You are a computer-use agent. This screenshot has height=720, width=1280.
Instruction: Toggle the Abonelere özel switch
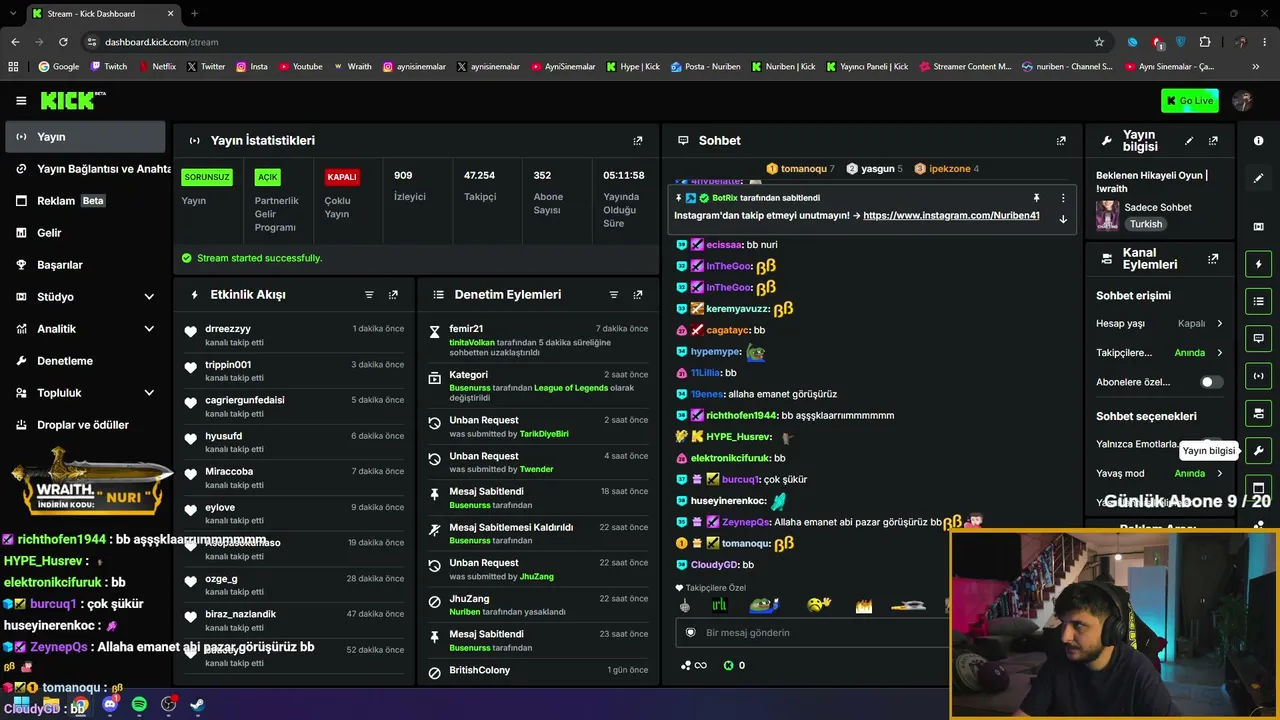[1211, 382]
